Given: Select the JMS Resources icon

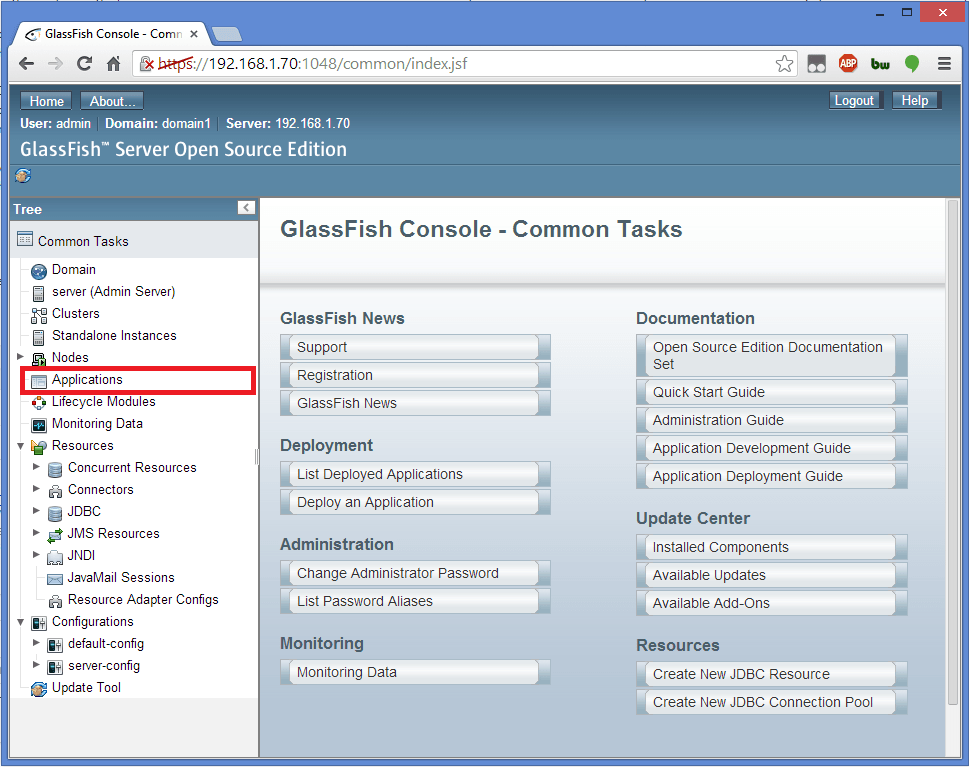Looking at the screenshot, I should 54,533.
